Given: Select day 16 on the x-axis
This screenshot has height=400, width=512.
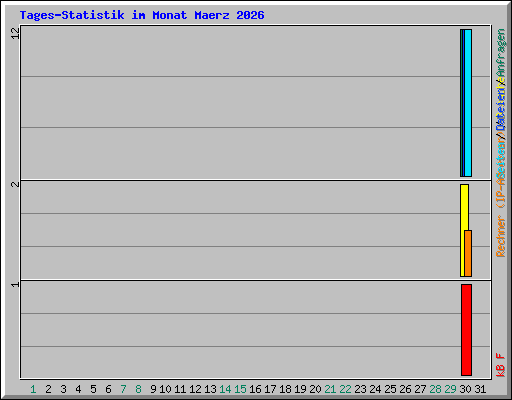Looking at the screenshot, I should [255, 389].
